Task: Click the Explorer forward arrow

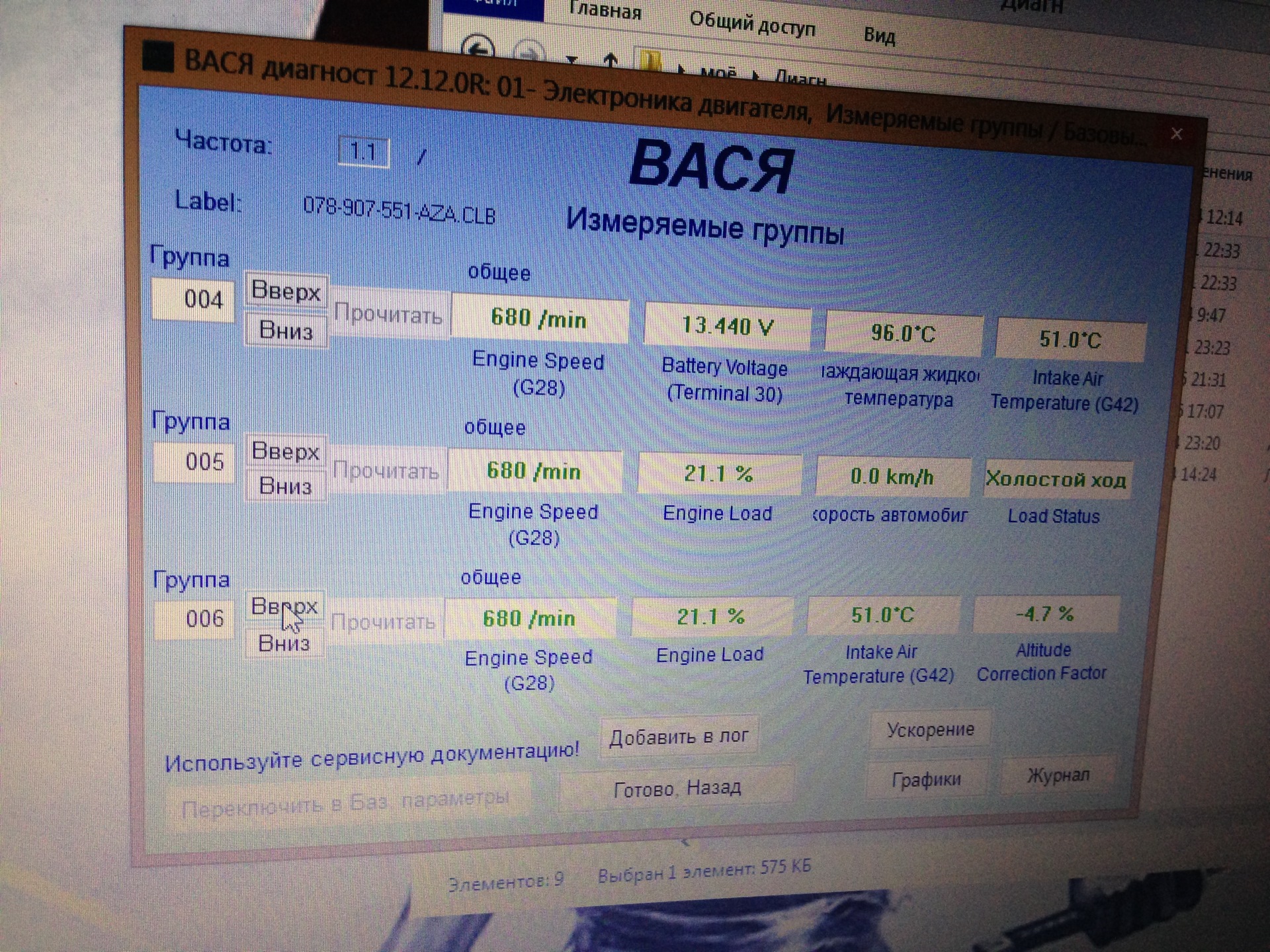Action: coord(529,52)
